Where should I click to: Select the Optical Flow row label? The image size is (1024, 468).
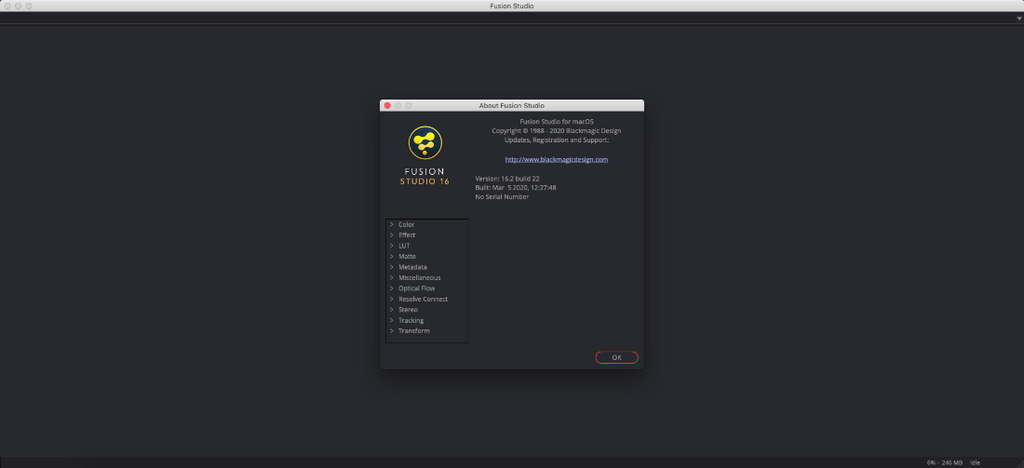coord(417,288)
